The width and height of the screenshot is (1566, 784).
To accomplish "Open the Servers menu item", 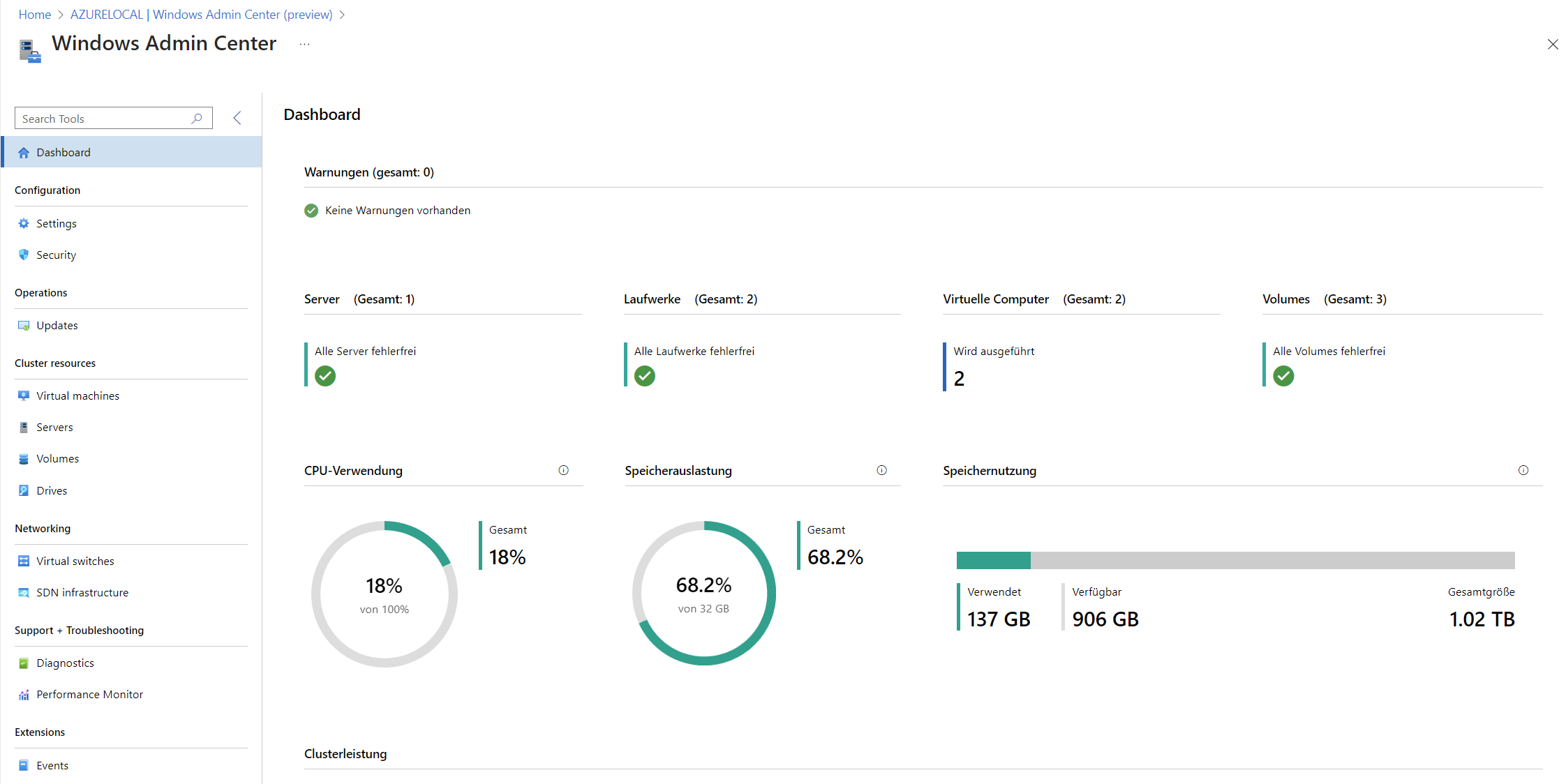I will tap(132, 428).
